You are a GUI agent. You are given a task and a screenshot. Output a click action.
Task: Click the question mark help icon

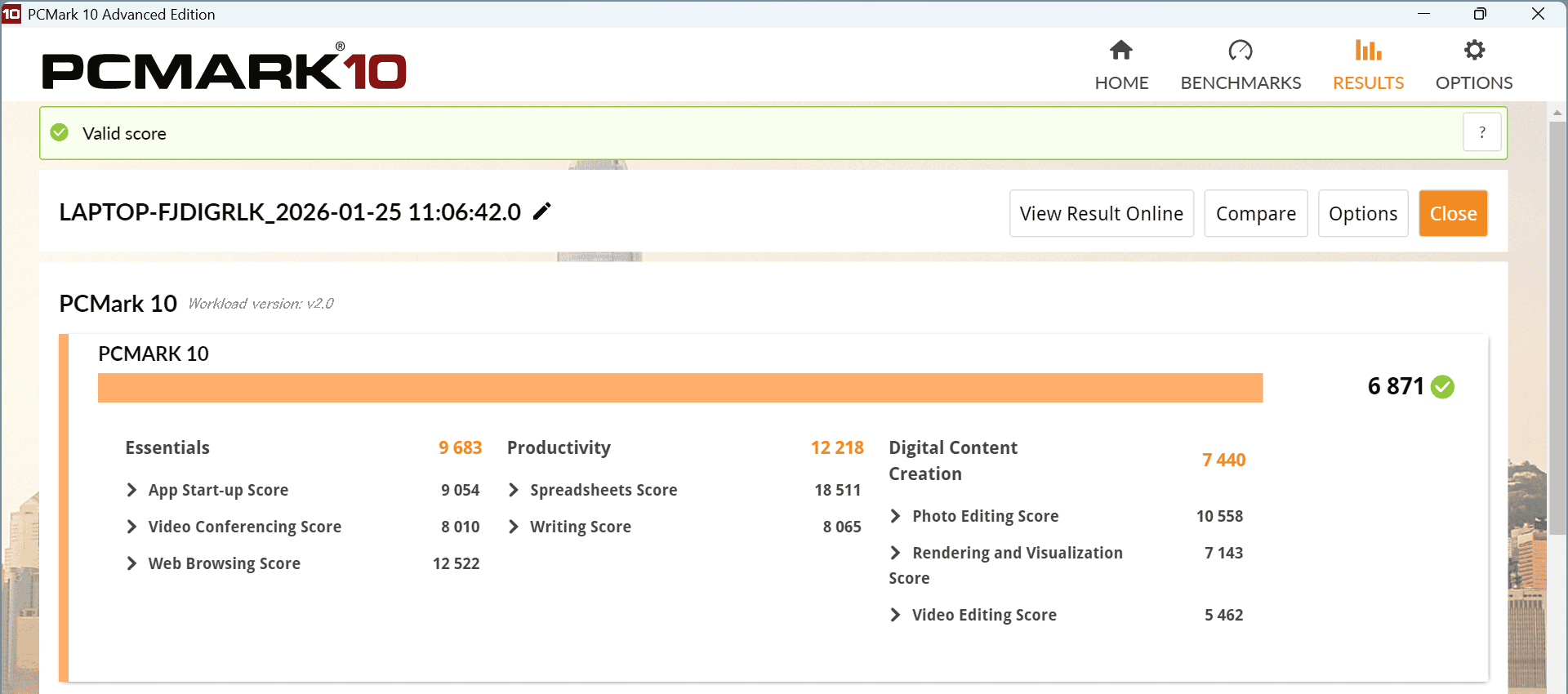point(1481,132)
